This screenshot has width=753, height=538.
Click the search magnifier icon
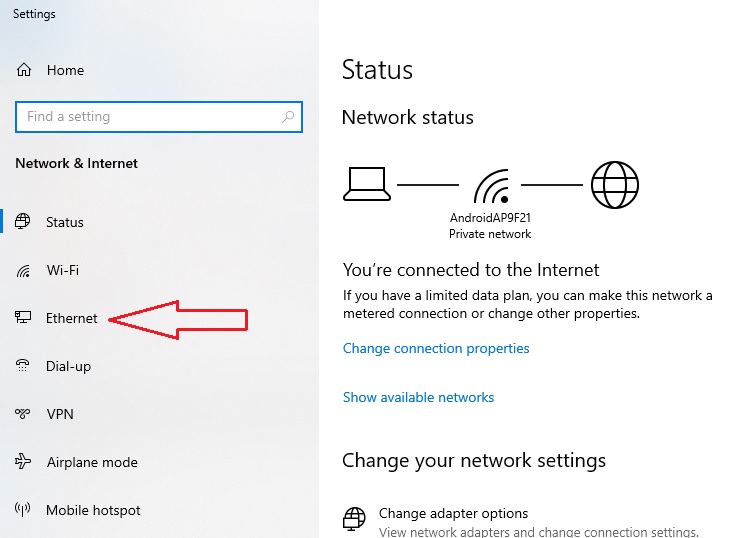[x=288, y=117]
